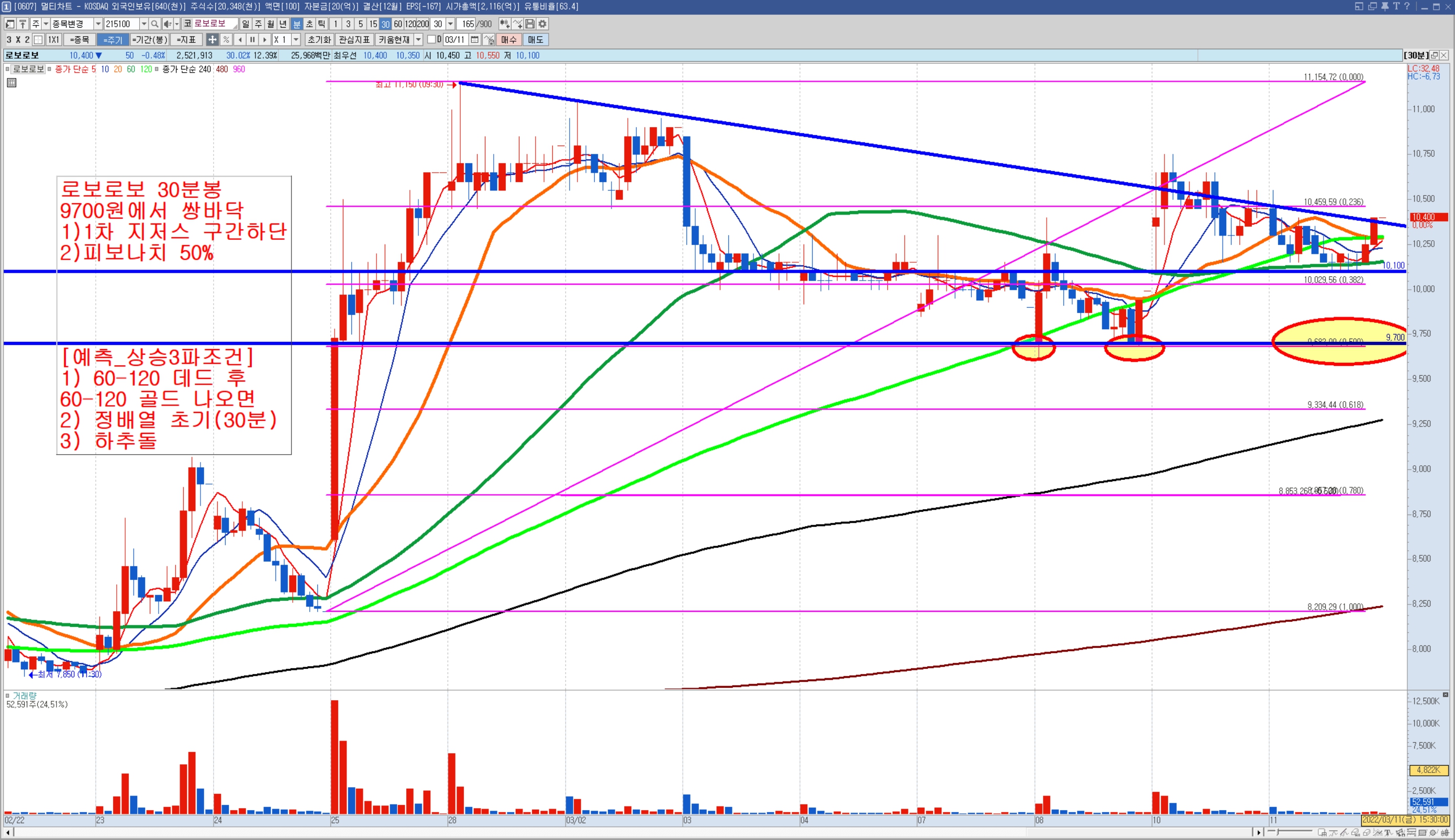This screenshot has width=1455, height=840.
Task: Toggle the 분 minute chart period
Action: pos(297,24)
